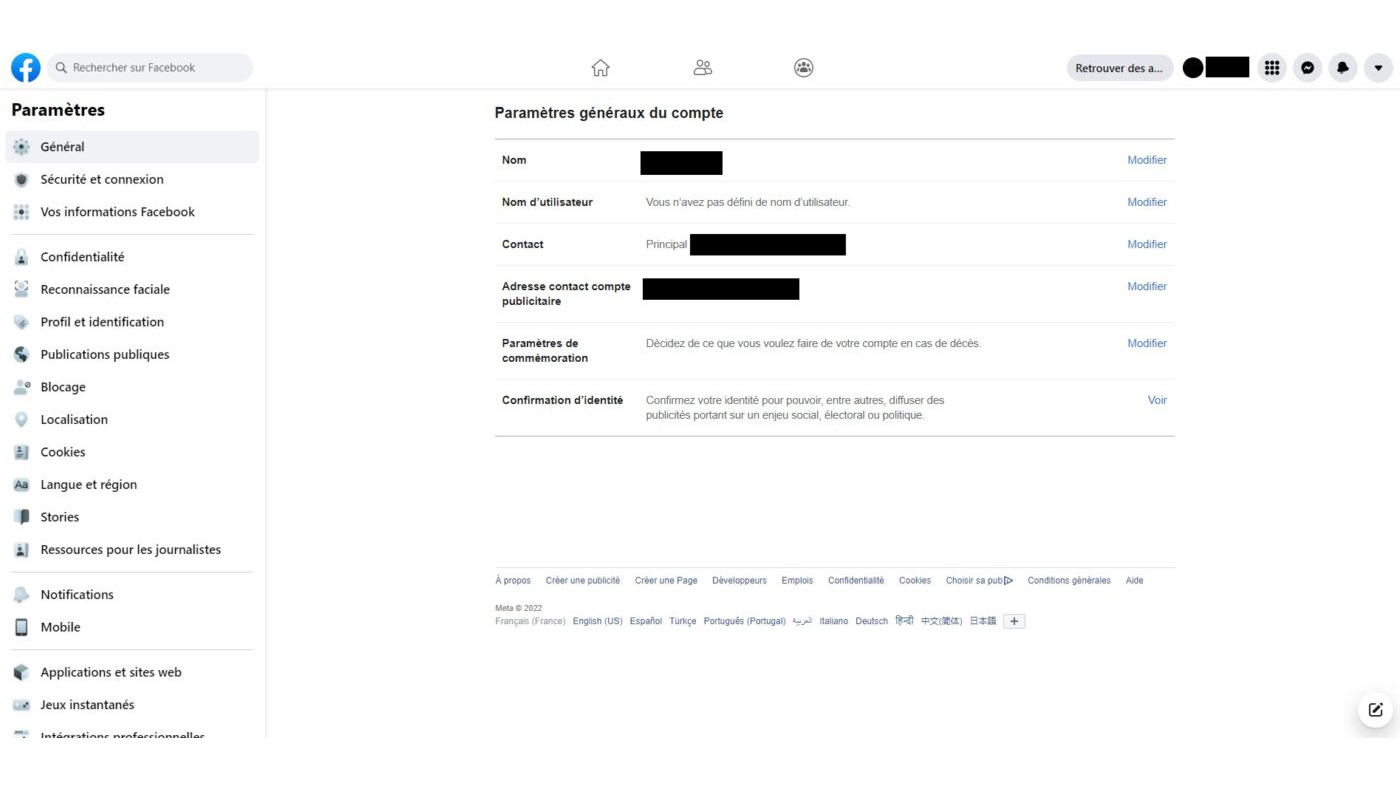Open the Friends icon in the top bar
The height and width of the screenshot is (788, 1400).
pos(702,67)
